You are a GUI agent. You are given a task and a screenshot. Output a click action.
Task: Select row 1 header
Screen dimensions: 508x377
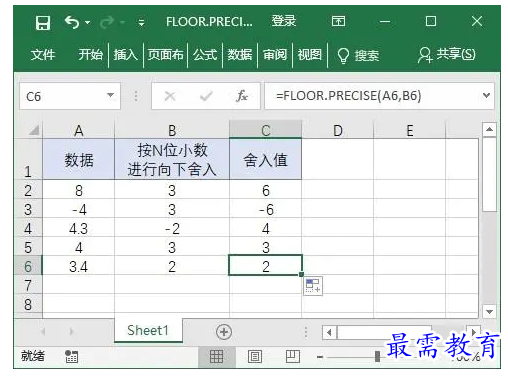[28, 159]
